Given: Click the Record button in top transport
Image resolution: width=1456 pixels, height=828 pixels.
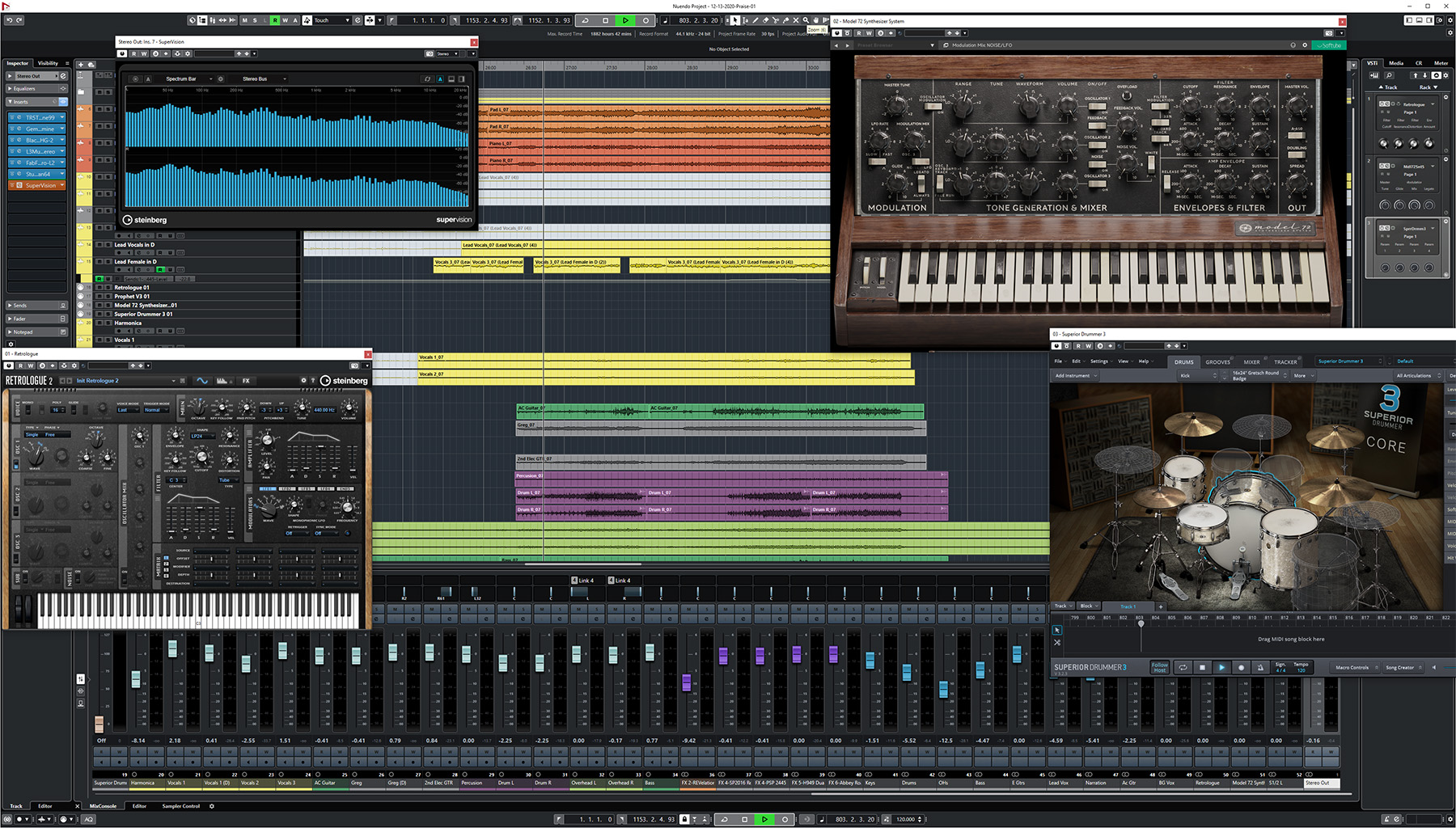Looking at the screenshot, I should coord(645,20).
